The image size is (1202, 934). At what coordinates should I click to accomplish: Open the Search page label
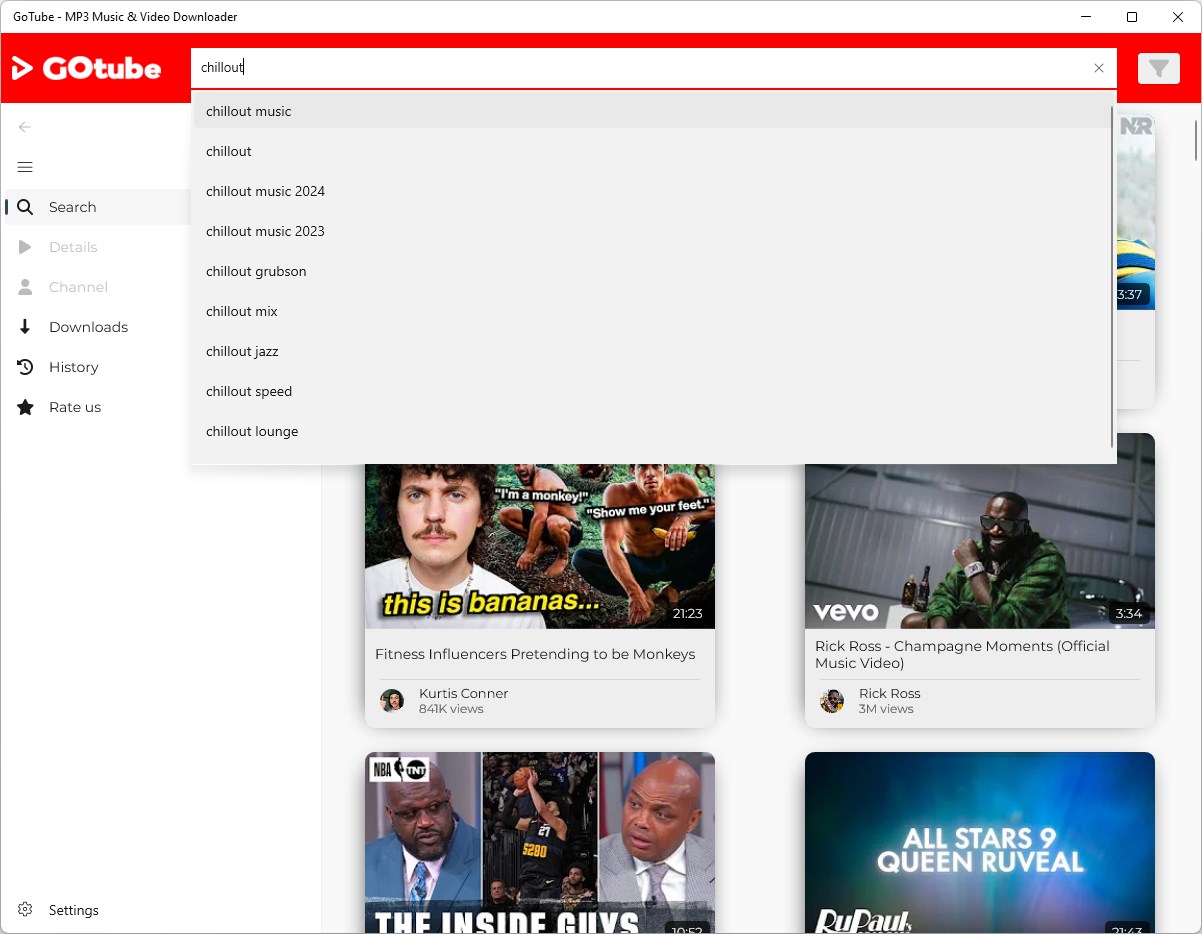click(73, 207)
